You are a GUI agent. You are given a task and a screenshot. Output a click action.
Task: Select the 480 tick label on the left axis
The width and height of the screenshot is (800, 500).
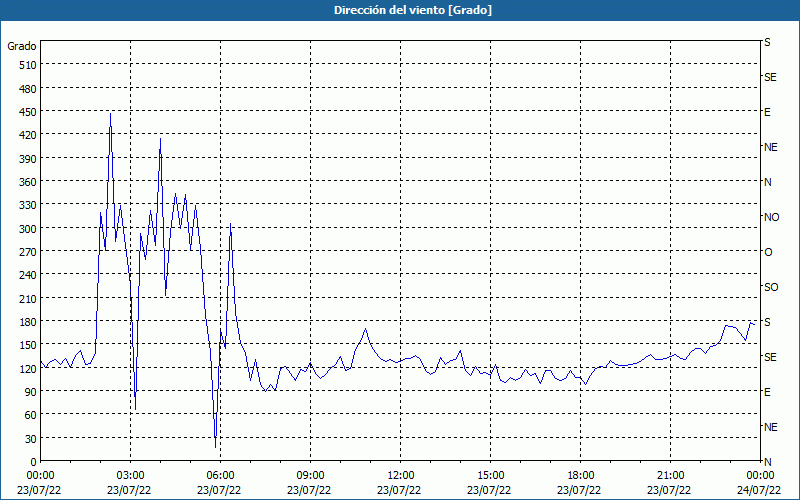pos(28,89)
